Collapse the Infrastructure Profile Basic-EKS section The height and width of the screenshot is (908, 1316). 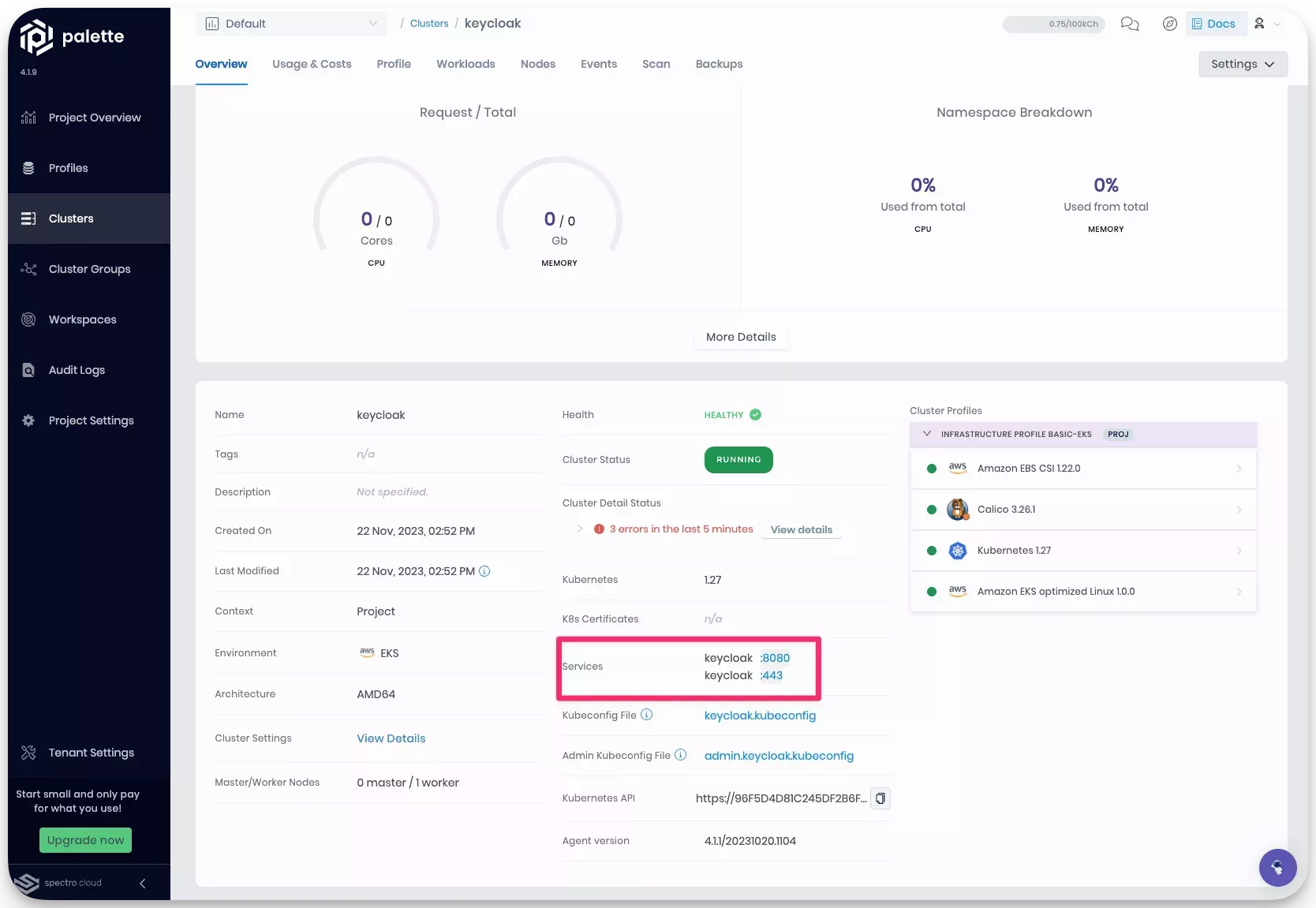[x=927, y=434]
